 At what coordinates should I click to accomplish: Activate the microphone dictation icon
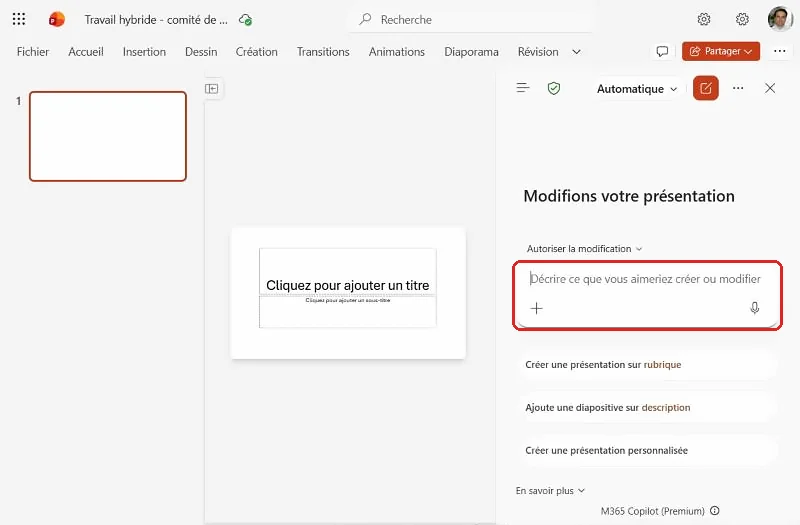tap(755, 308)
